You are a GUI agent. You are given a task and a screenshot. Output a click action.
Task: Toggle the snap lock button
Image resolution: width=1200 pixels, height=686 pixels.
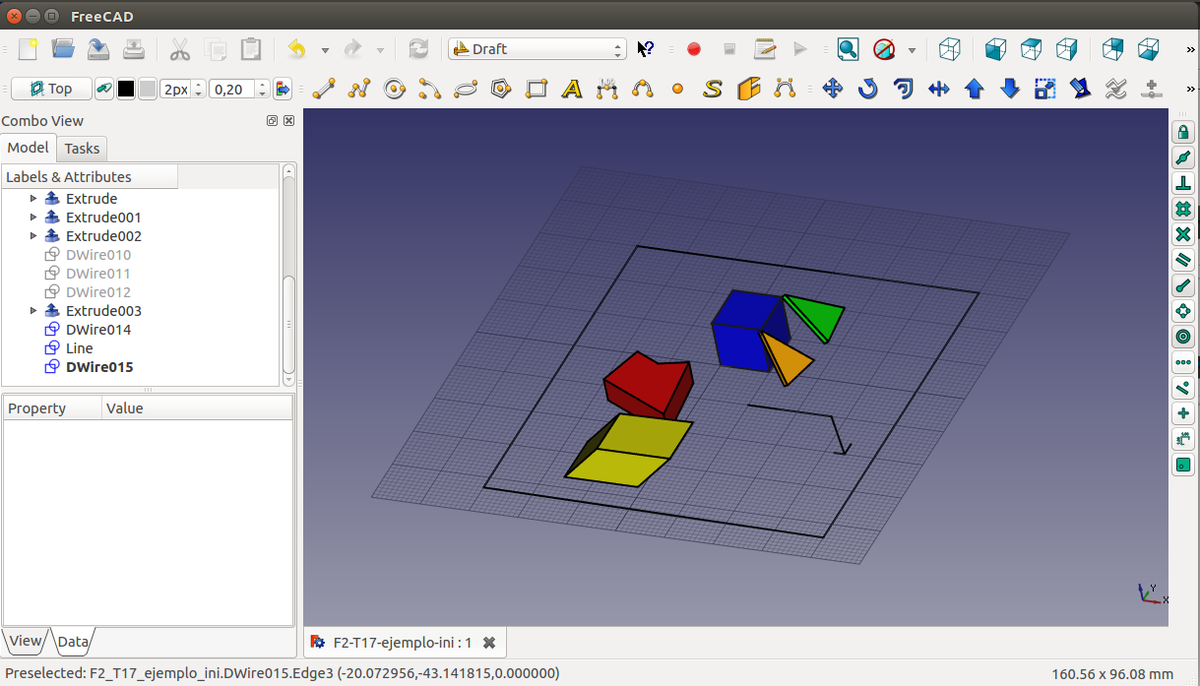click(1183, 132)
